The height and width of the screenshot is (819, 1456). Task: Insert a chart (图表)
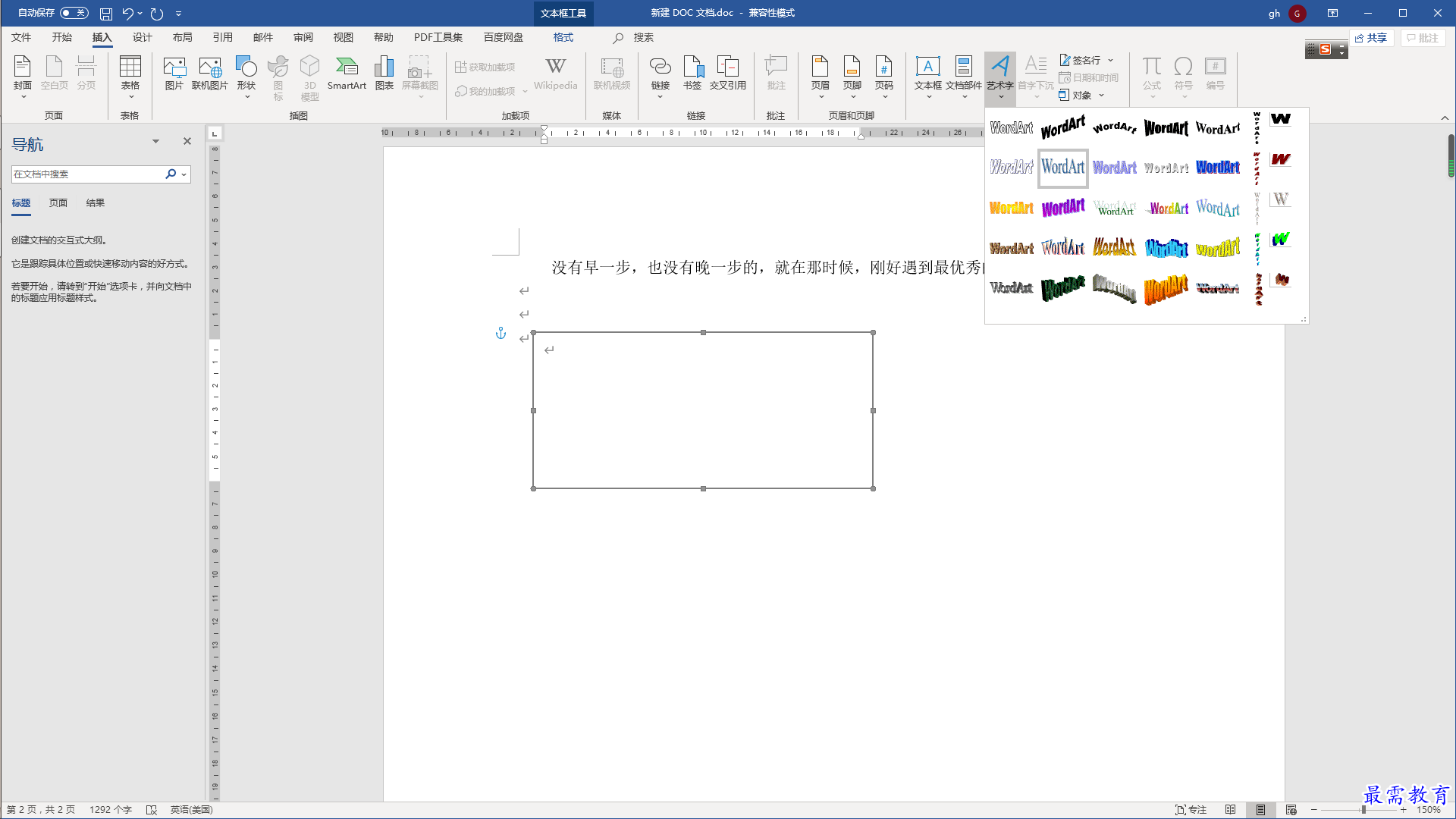pyautogui.click(x=384, y=74)
